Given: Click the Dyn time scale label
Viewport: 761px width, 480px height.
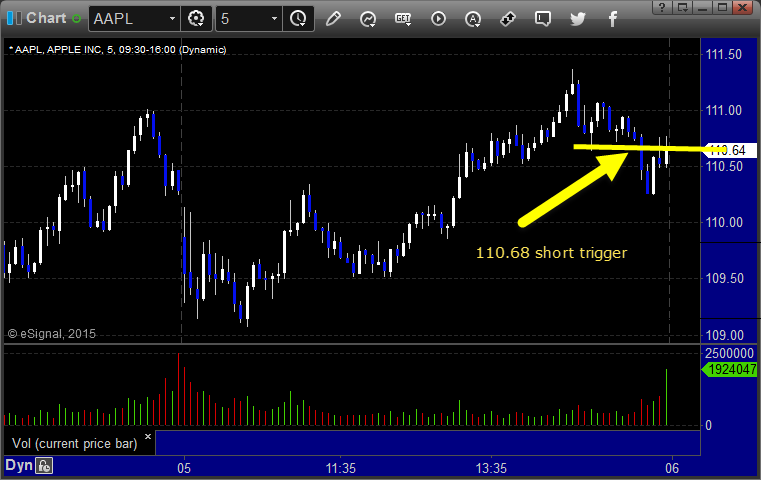Looking at the screenshot, I should coord(19,465).
